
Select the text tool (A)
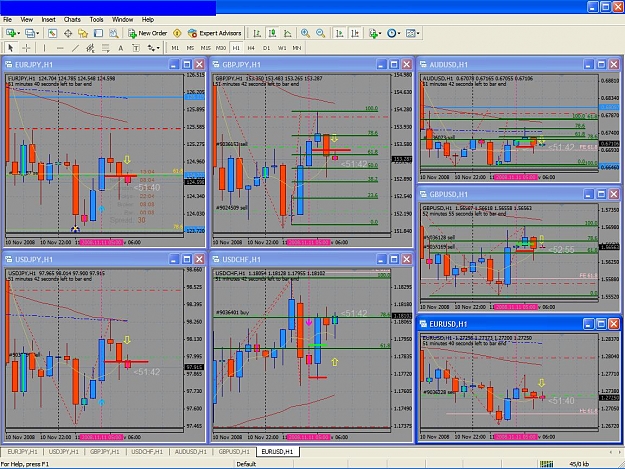[x=120, y=48]
